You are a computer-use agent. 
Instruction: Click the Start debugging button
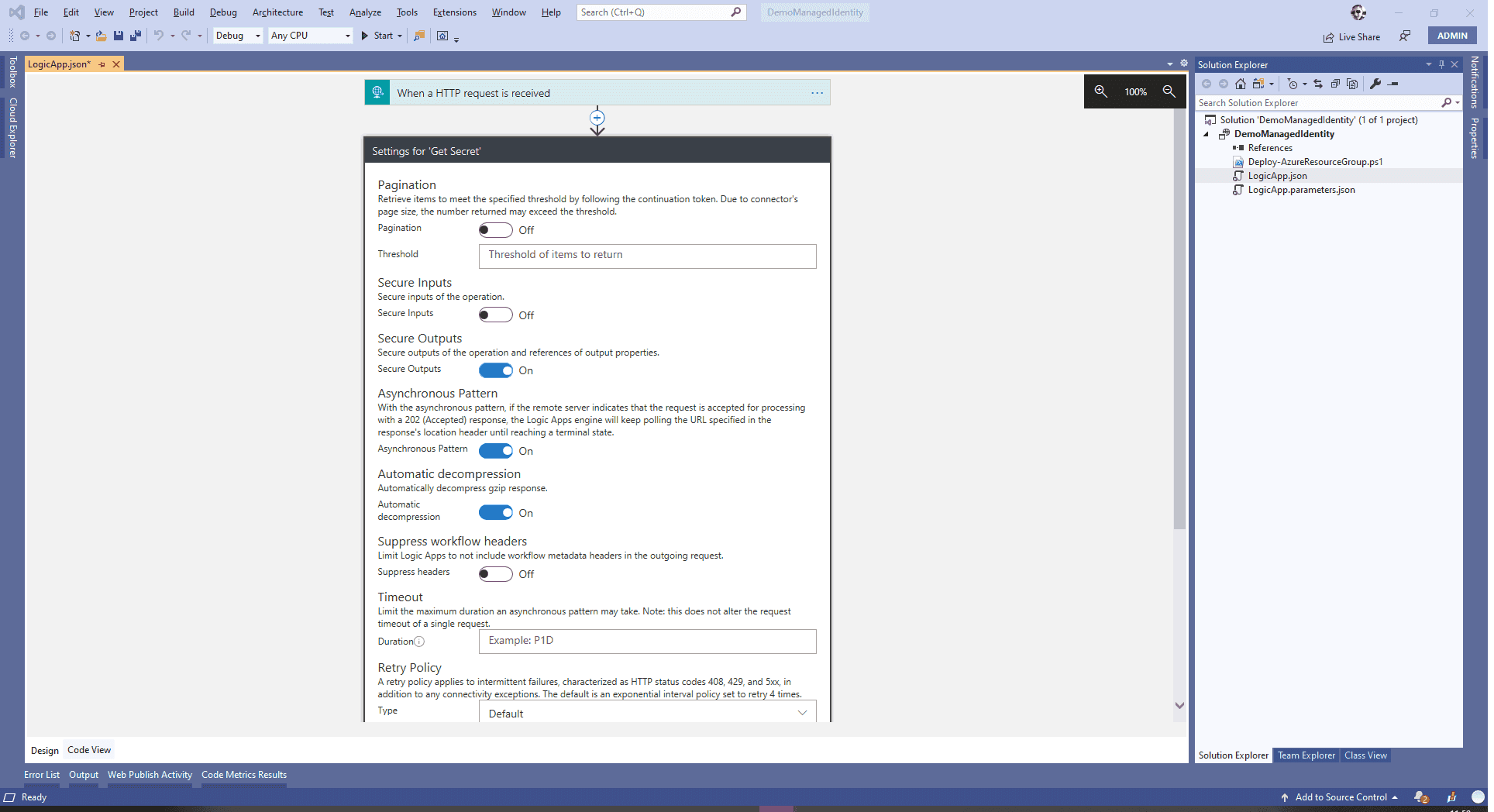[377, 36]
